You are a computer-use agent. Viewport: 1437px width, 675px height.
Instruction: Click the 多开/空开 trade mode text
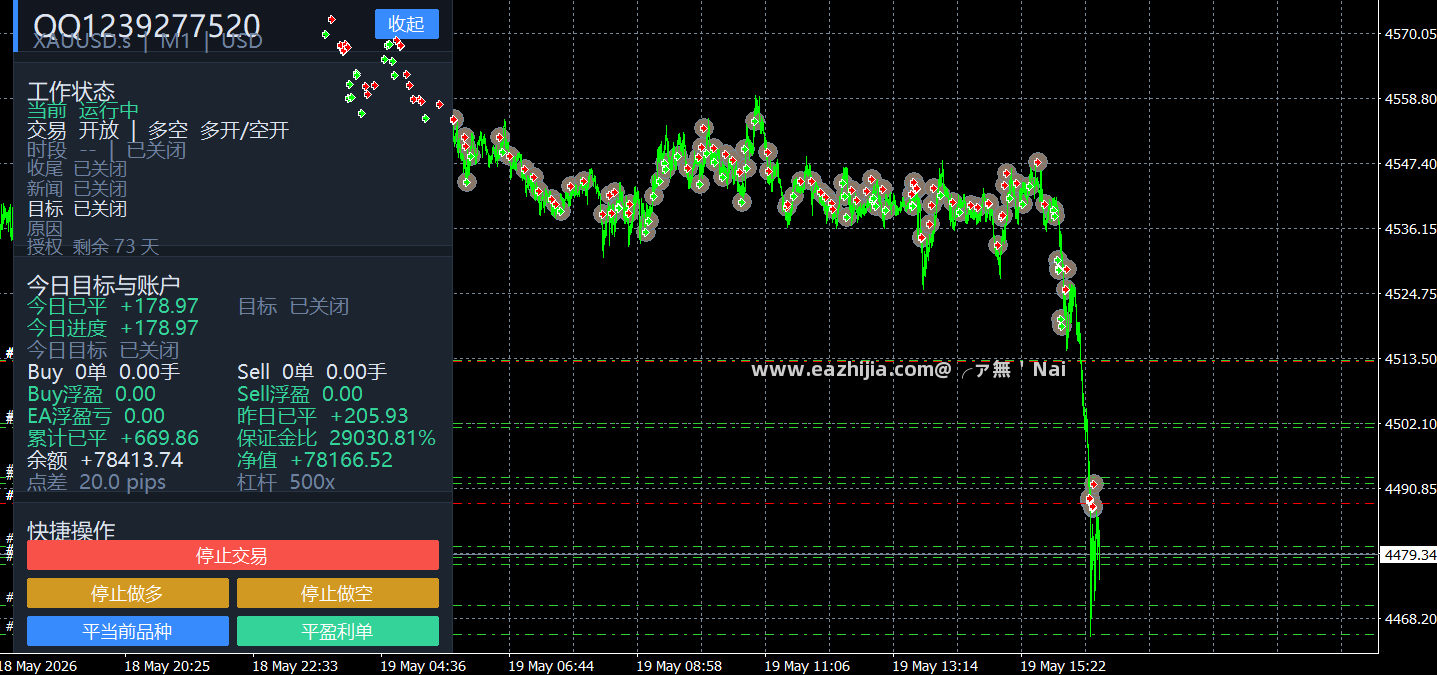point(244,130)
